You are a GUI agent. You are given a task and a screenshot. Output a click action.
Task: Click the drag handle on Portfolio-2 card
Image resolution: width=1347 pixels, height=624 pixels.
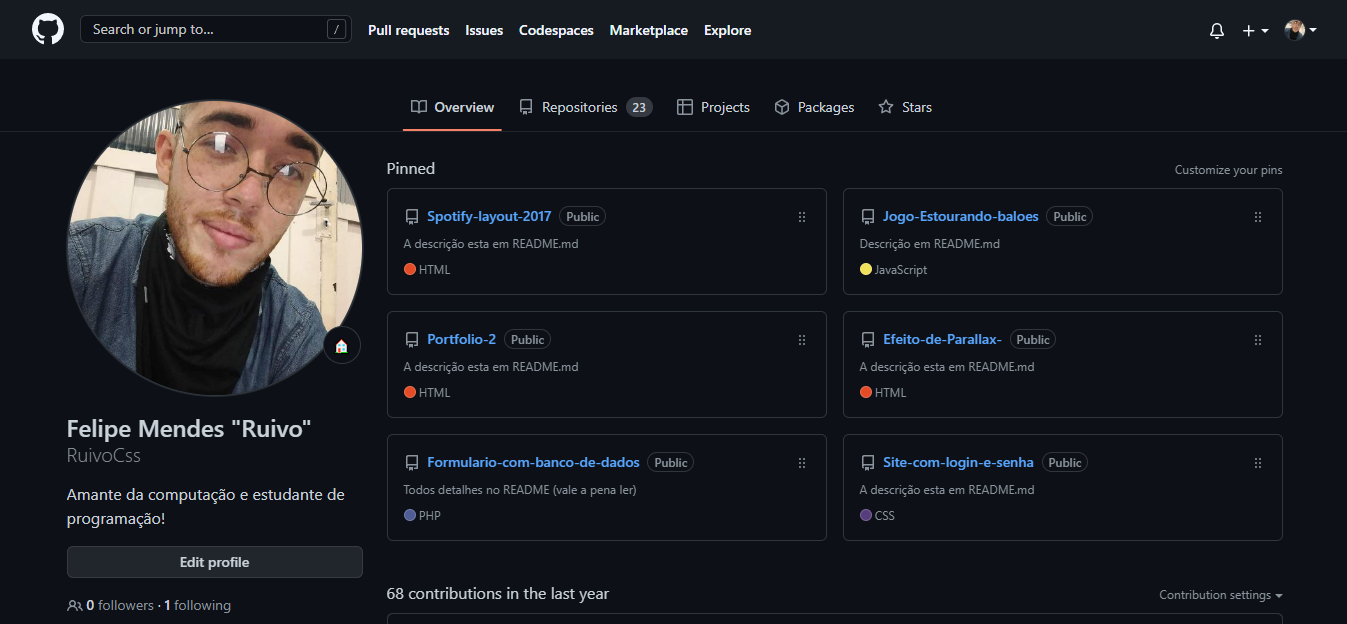(802, 340)
